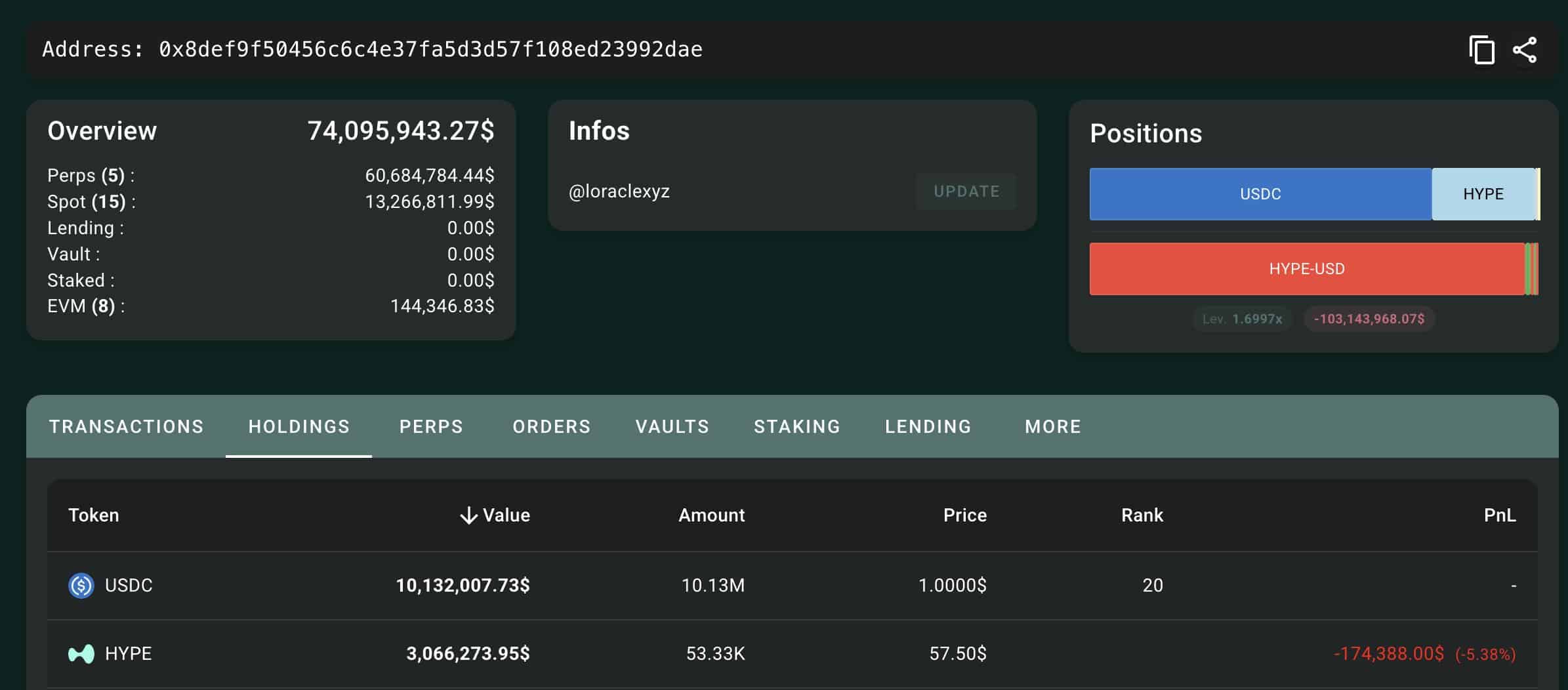1568x690 pixels.
Task: Click the Vault overview label
Action: [73, 254]
